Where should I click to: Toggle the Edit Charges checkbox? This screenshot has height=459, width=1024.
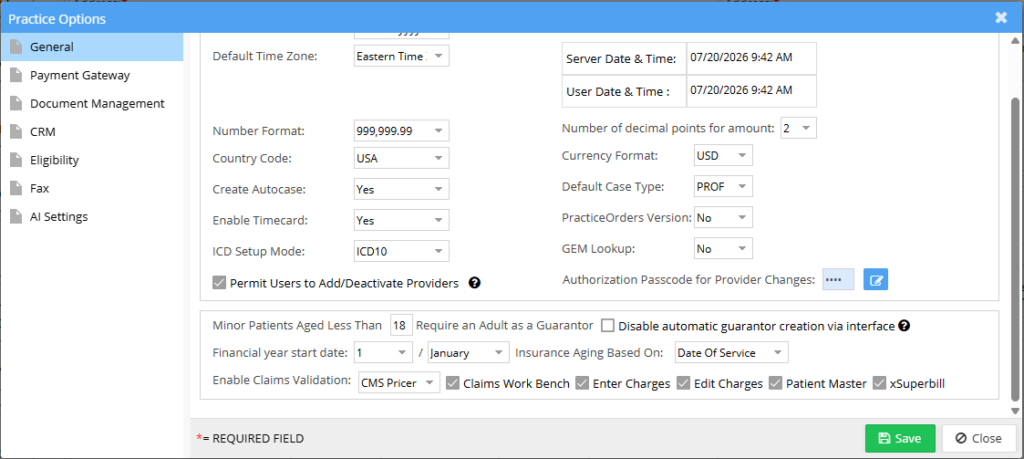click(x=683, y=383)
